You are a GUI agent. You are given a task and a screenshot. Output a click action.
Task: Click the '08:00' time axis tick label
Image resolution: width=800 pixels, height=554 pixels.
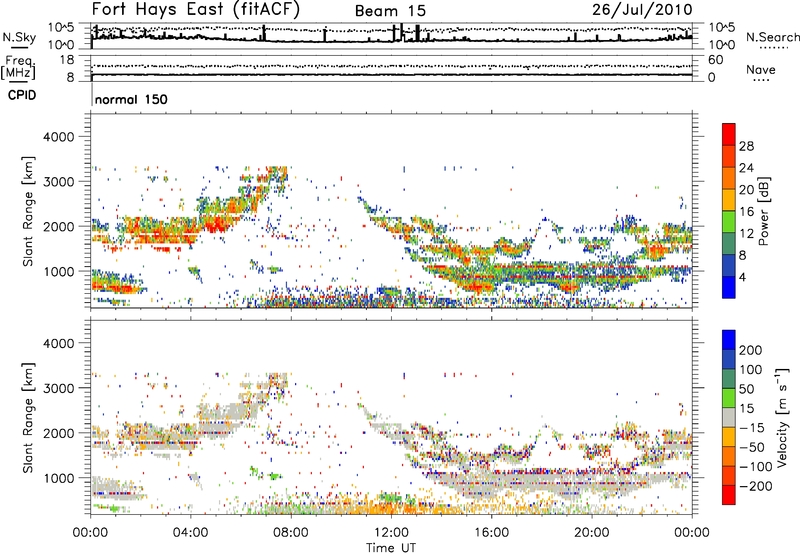pos(291,533)
